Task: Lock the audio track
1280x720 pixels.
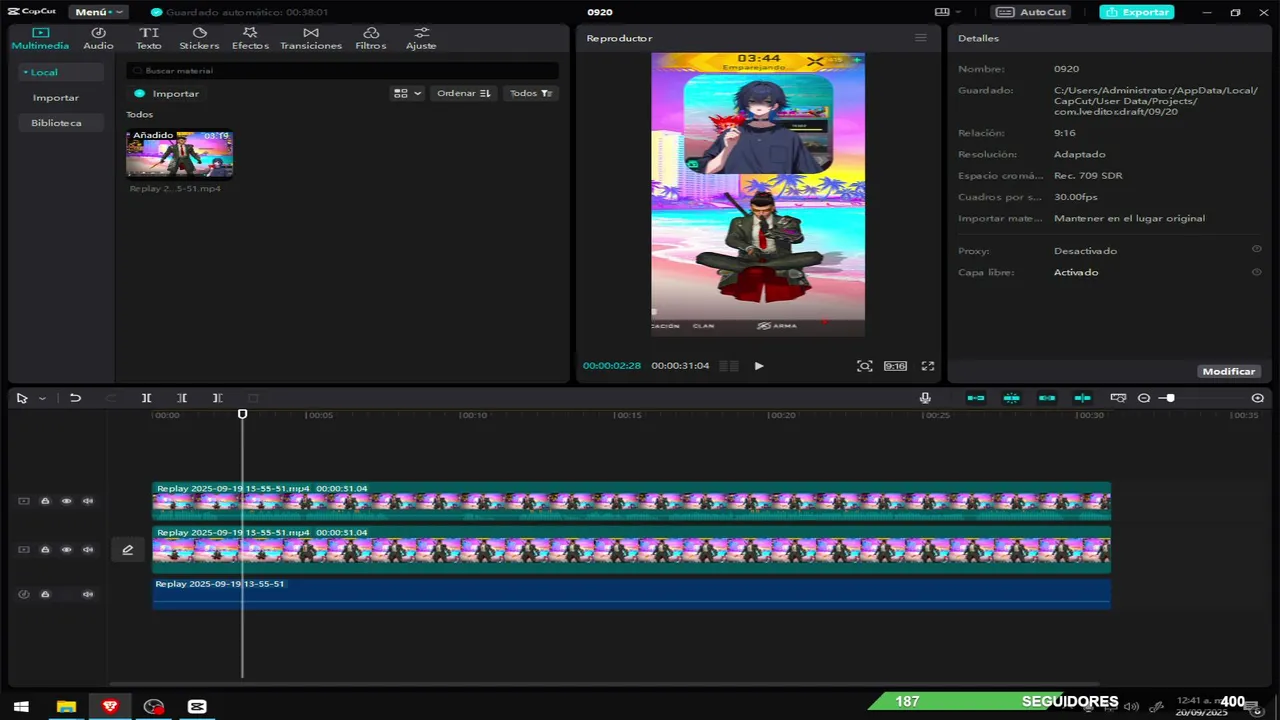Action: coord(45,594)
